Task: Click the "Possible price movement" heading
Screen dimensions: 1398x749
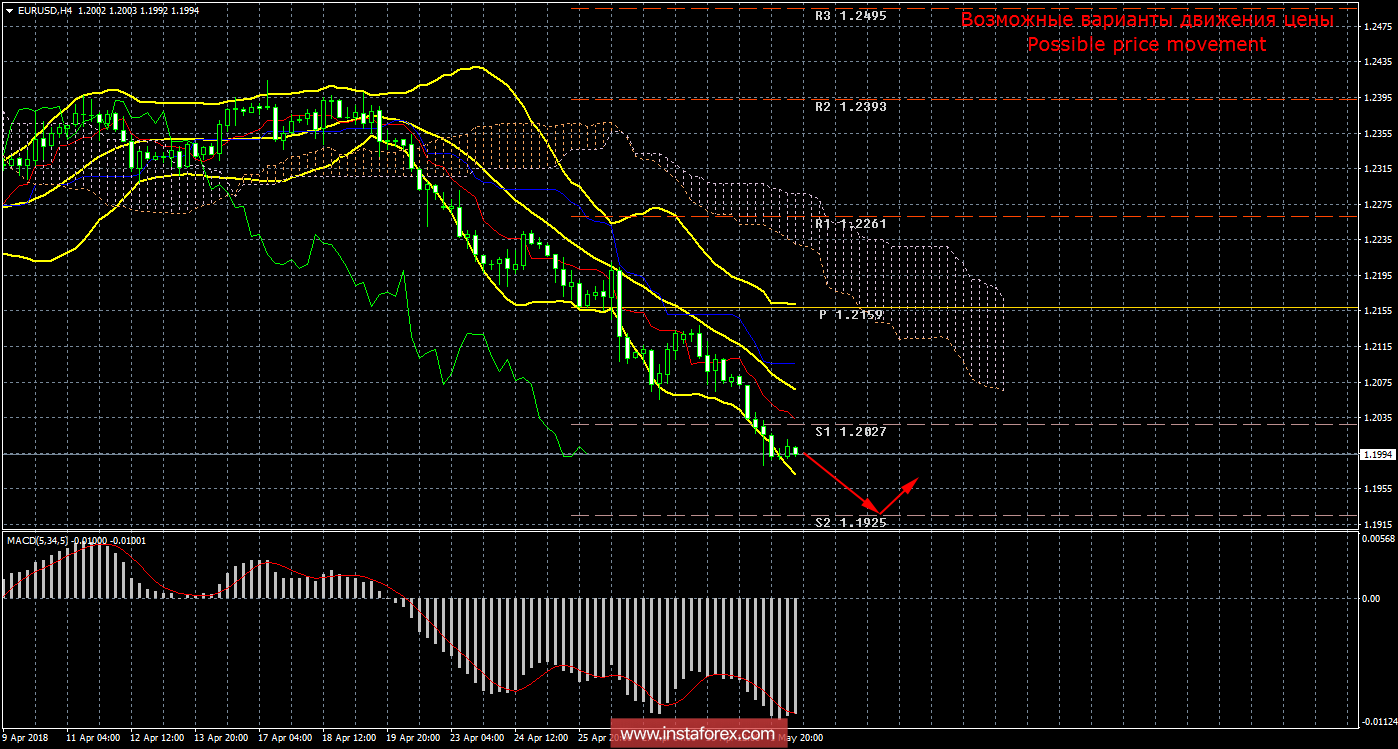Action: (x=1146, y=45)
